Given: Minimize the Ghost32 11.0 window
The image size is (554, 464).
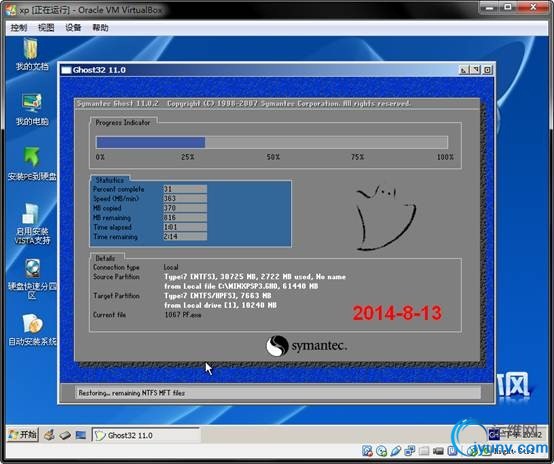Looking at the screenshot, I should 463,70.
